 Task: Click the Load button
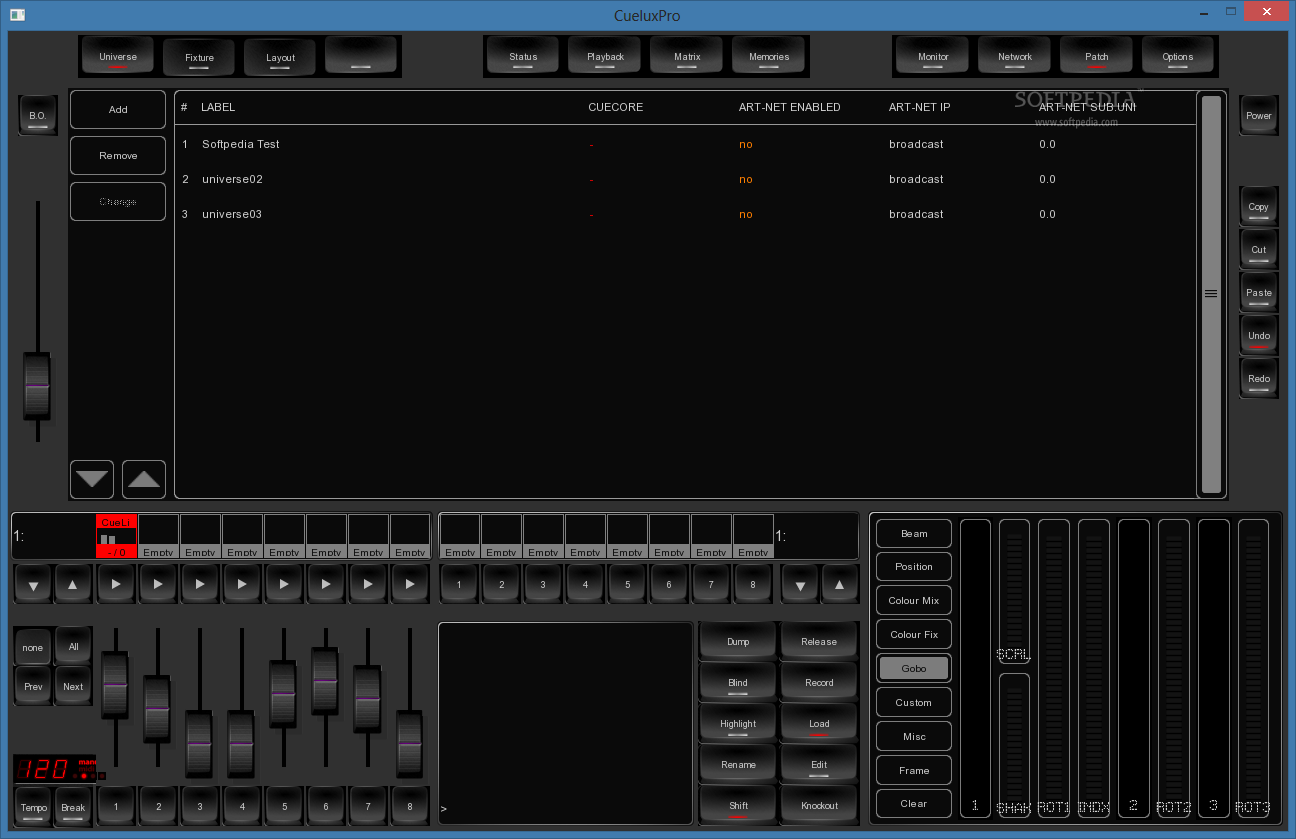[819, 723]
